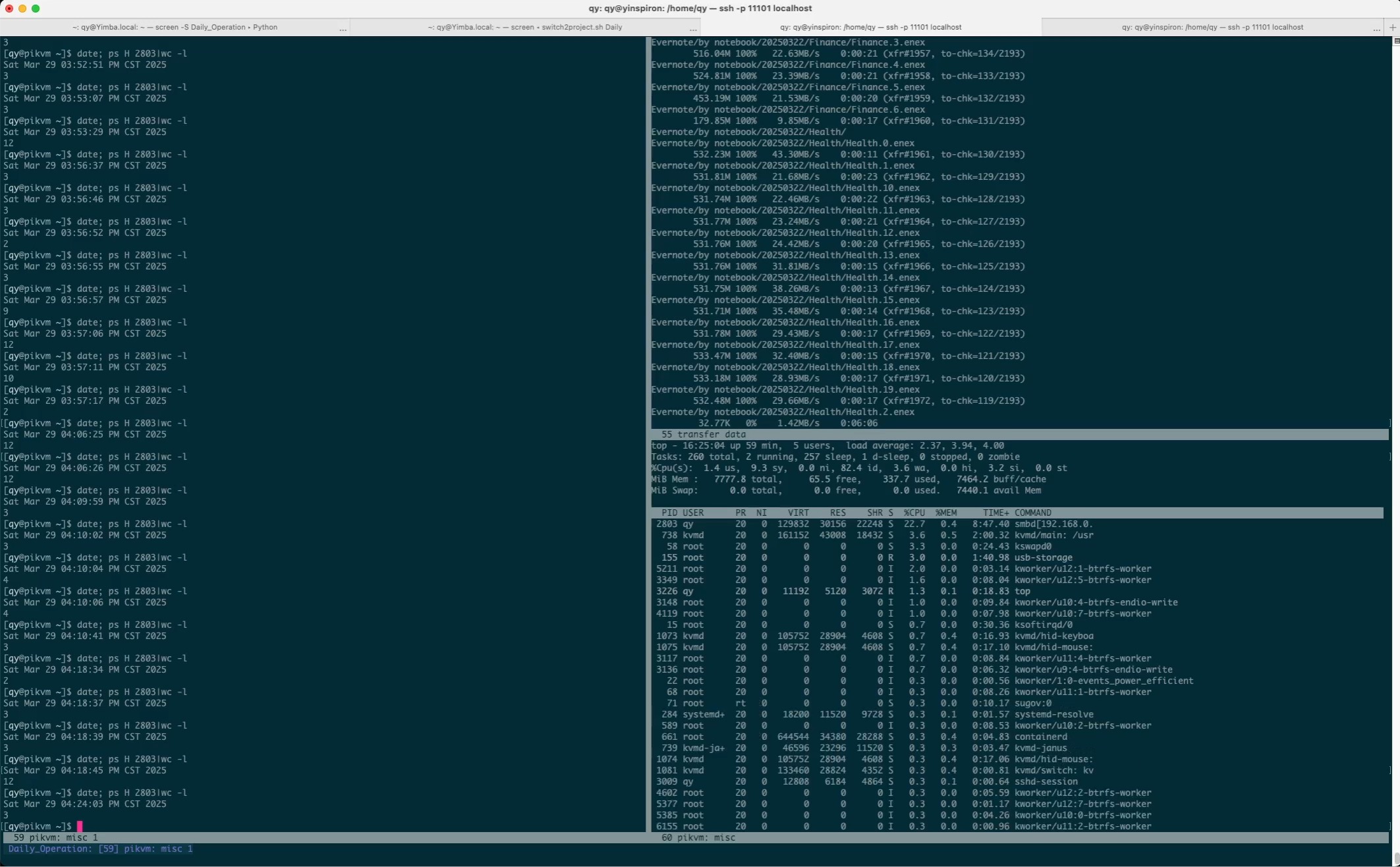This screenshot has width=1400, height=867.
Task: Click the 'MiB Swap' line in top
Action: tap(846, 490)
